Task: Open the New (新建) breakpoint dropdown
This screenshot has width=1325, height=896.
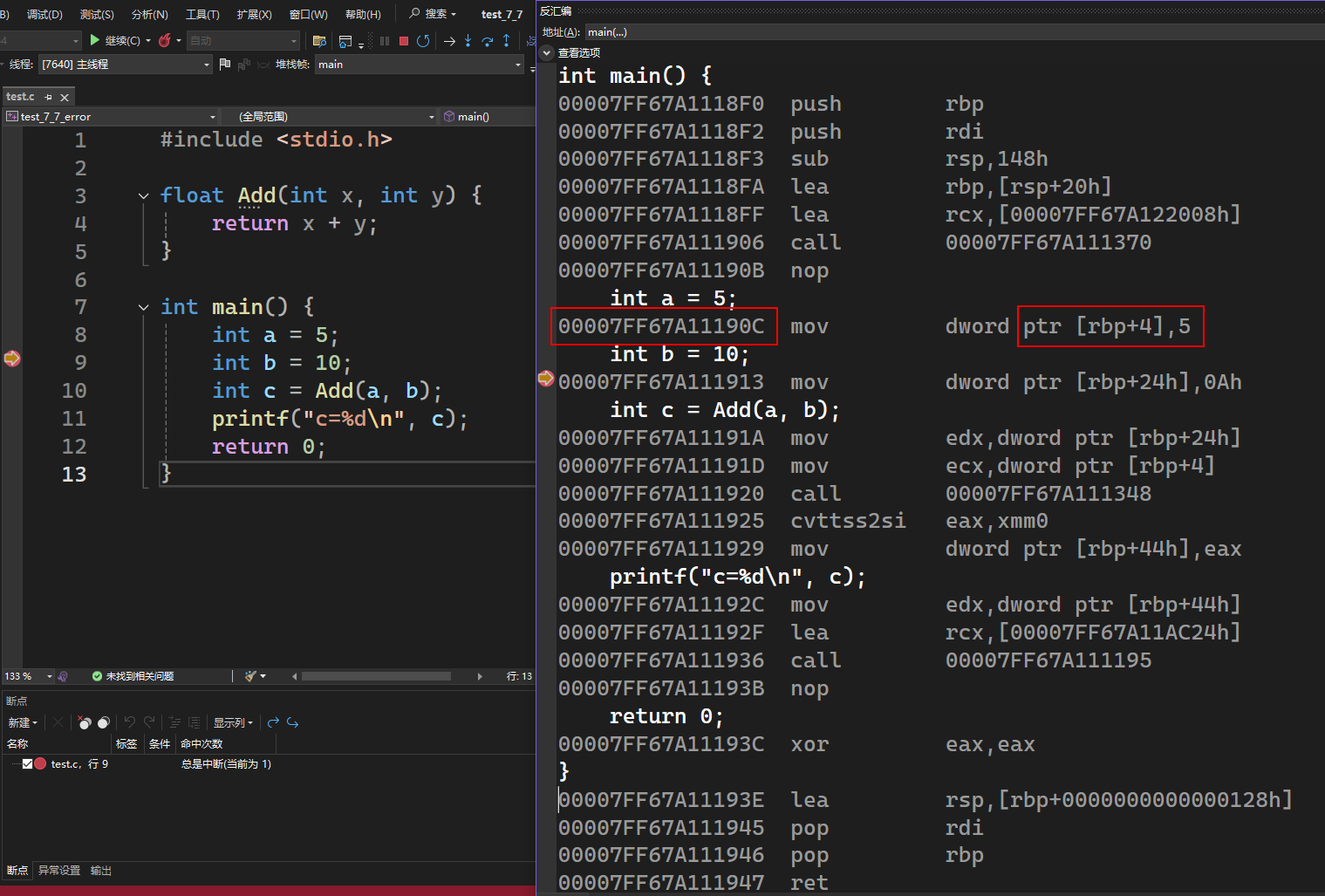Action: 23,722
